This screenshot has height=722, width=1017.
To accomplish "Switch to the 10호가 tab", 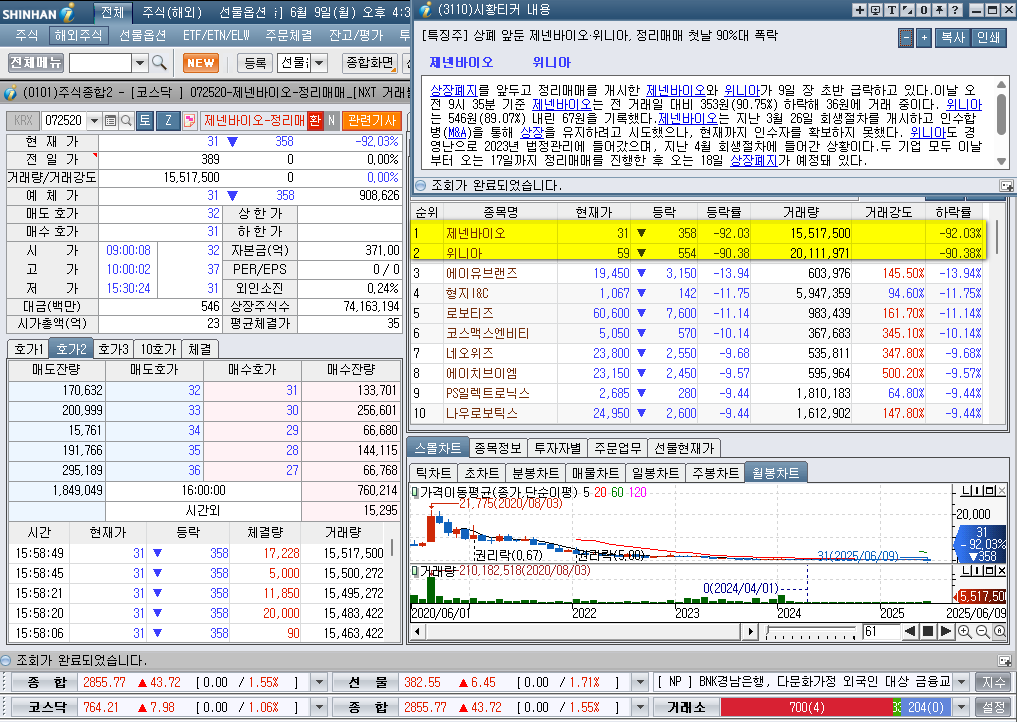I will click(x=158, y=349).
